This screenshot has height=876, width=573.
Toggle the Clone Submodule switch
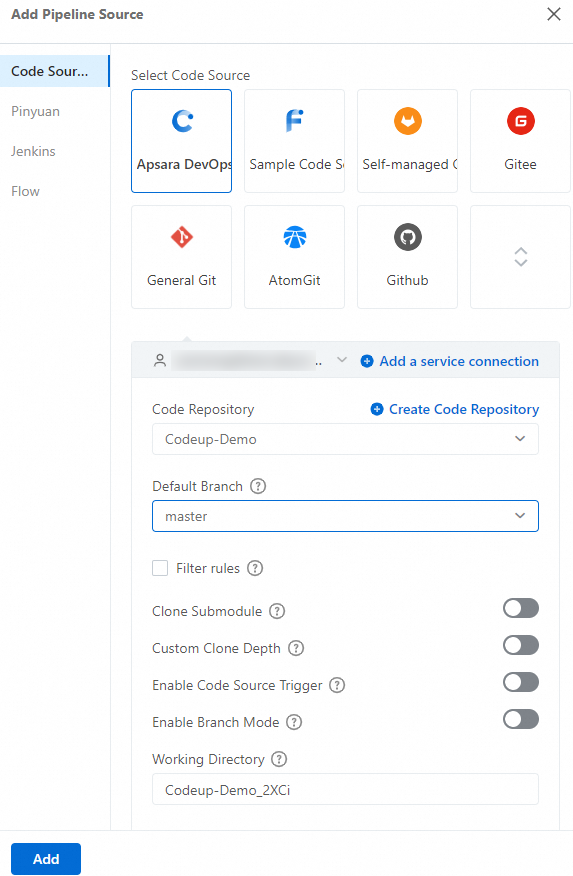[521, 608]
